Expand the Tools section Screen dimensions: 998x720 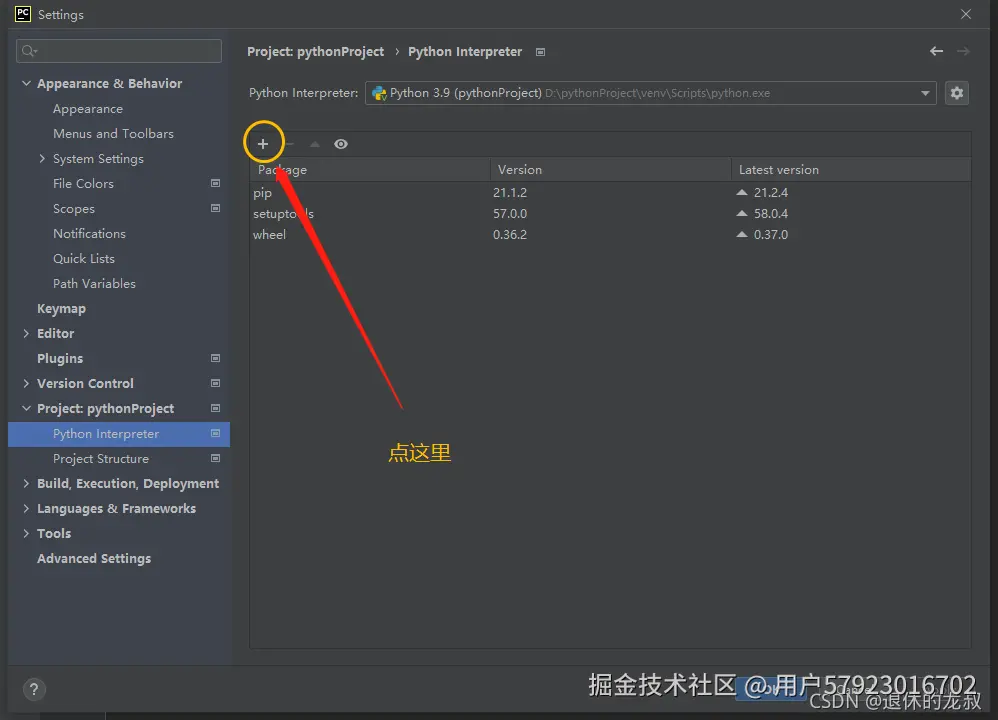tap(26, 533)
